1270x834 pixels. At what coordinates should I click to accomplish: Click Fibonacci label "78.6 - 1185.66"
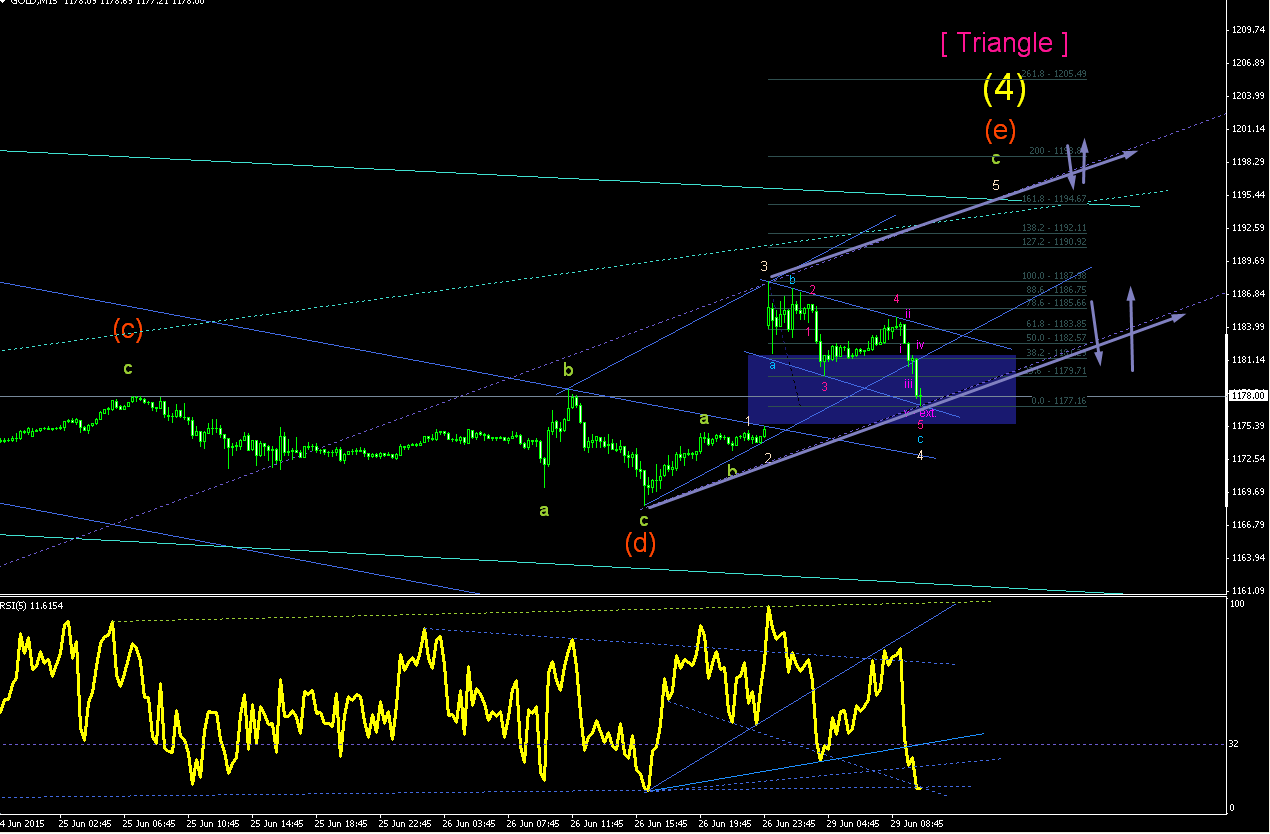(1057, 303)
